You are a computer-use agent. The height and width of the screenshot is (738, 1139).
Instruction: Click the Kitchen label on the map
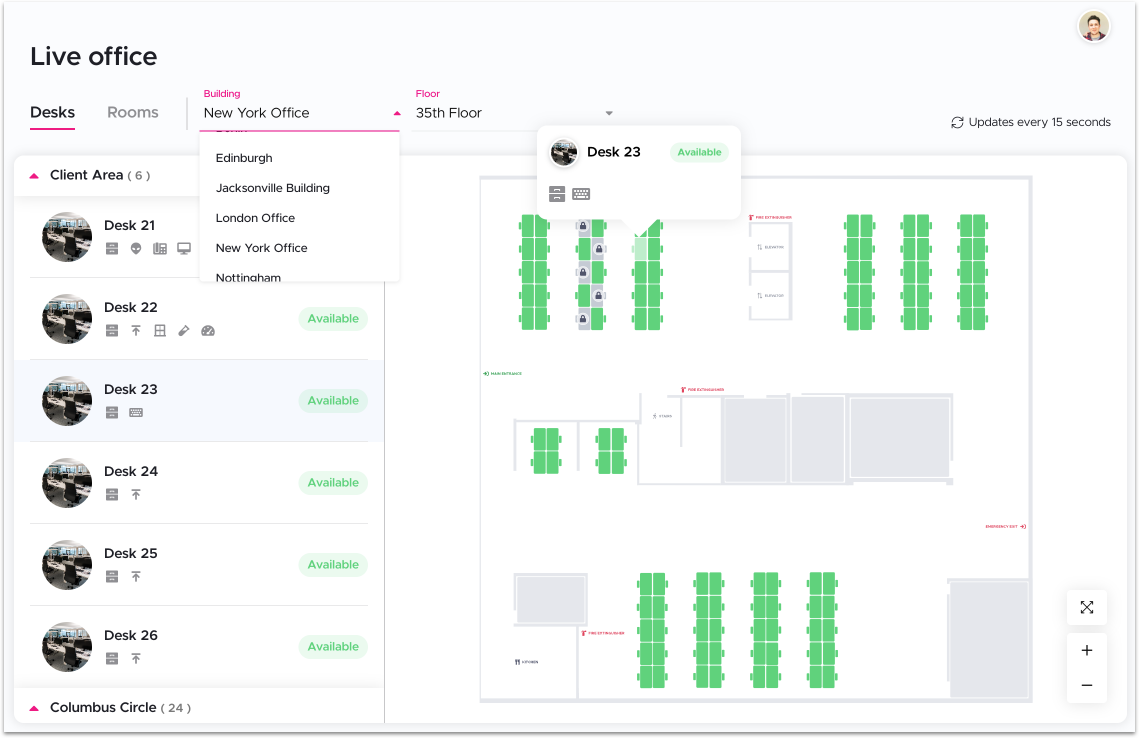(x=527, y=662)
